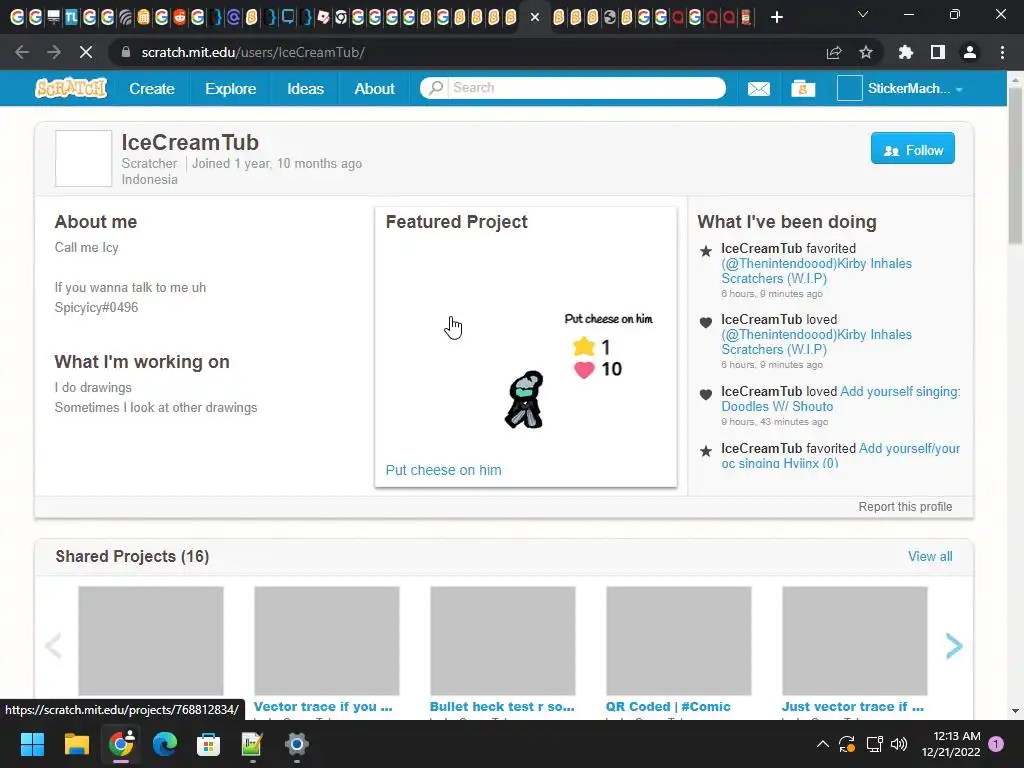Viewport: 1024px width, 768px height.
Task: Open the My Stuff folder icon
Action: pyautogui.click(x=803, y=88)
